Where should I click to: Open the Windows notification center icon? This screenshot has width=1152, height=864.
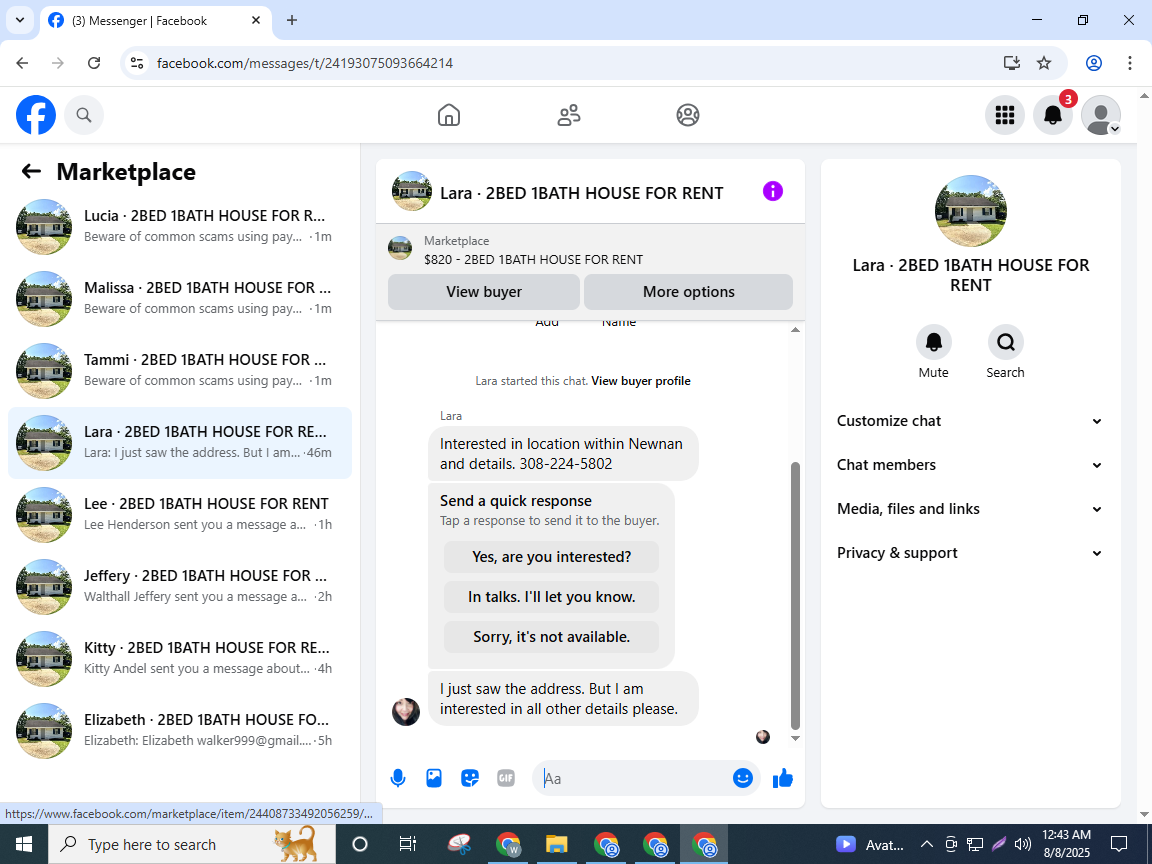tap(1119, 844)
